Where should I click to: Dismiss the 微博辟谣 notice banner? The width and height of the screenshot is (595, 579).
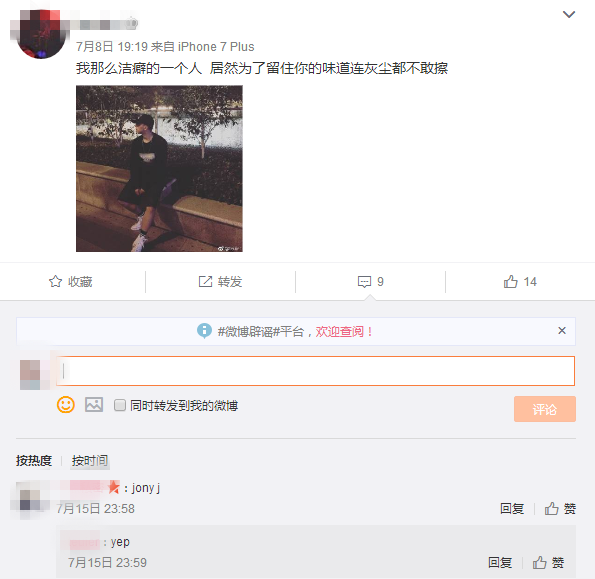click(562, 330)
